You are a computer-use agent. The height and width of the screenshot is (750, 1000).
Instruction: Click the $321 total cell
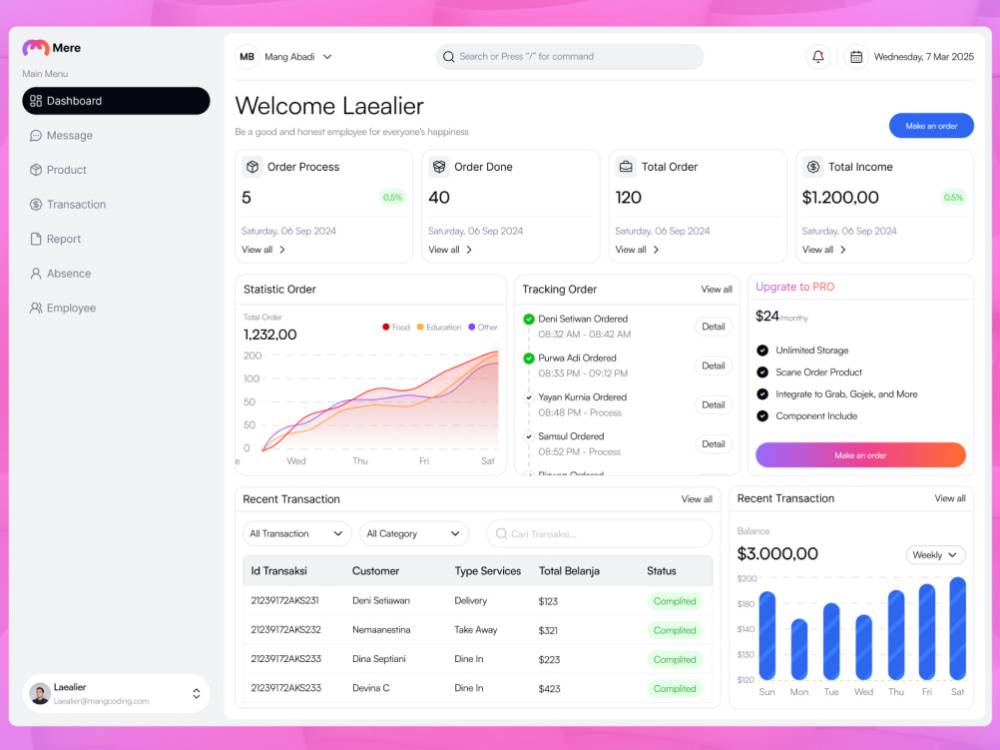click(x=548, y=631)
